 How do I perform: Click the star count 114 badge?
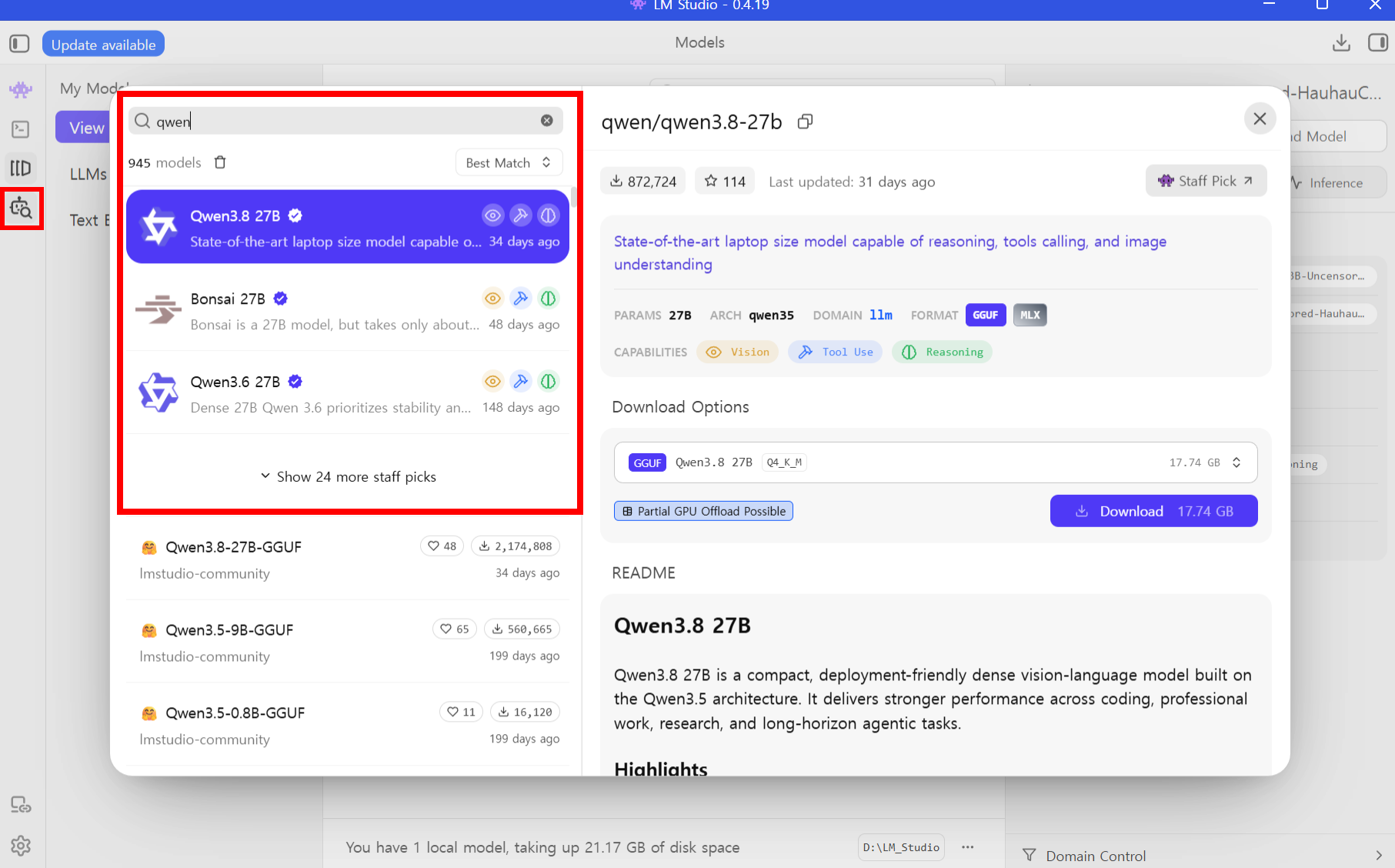pos(725,182)
